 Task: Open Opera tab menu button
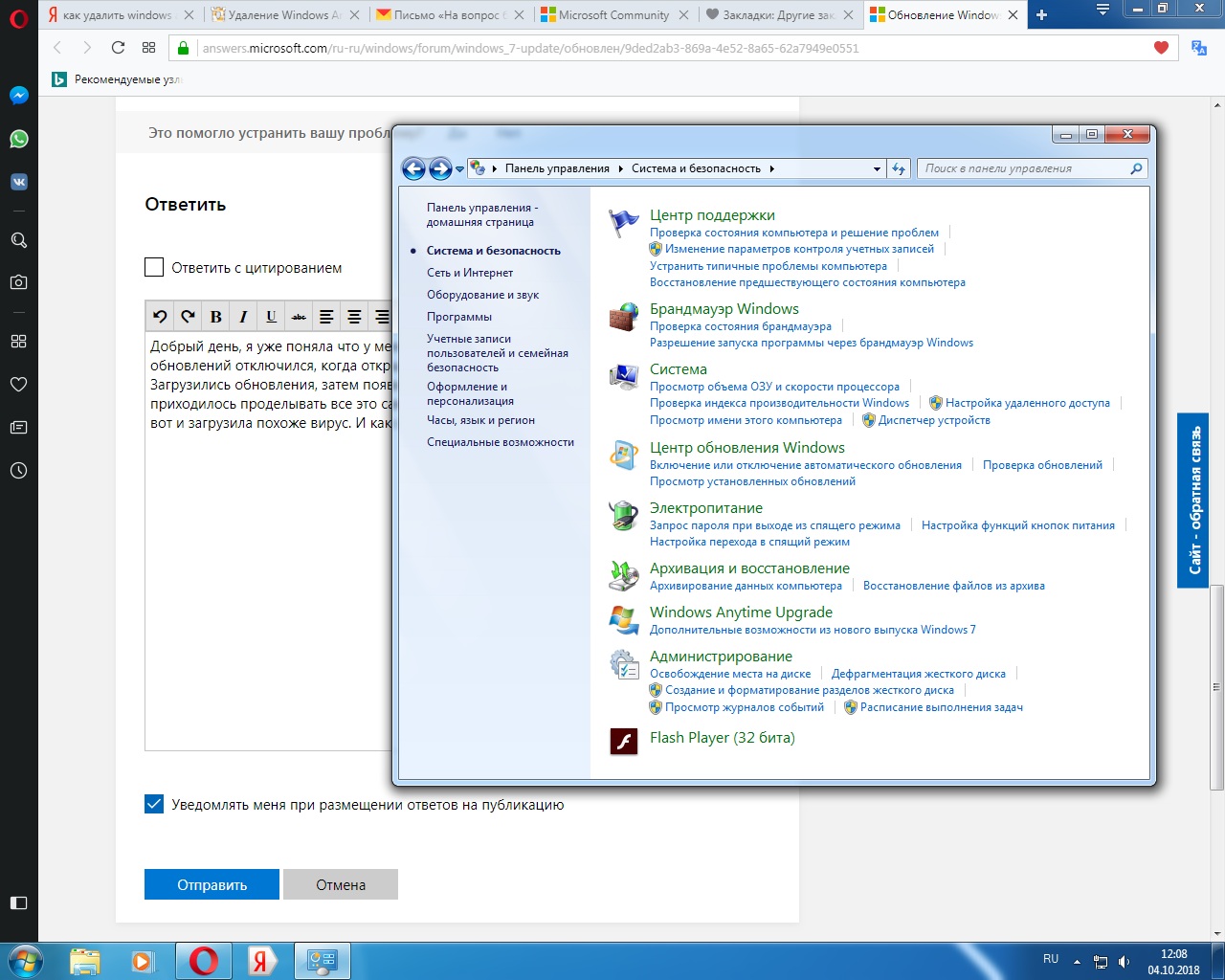pos(1102,10)
